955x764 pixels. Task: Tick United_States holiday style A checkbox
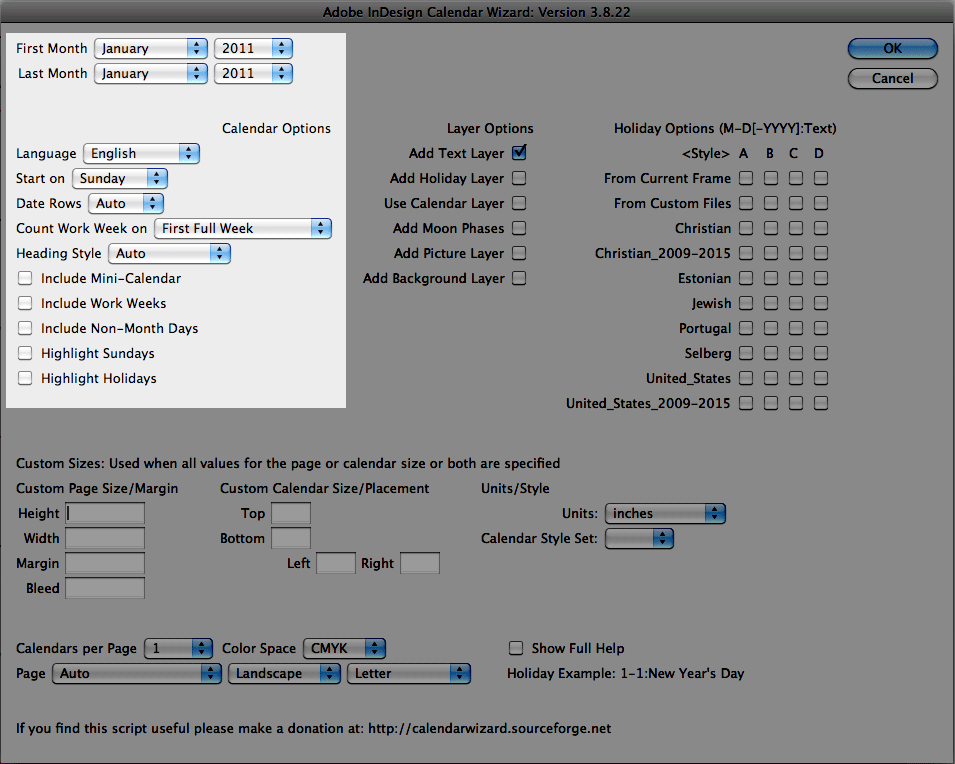[x=746, y=378]
